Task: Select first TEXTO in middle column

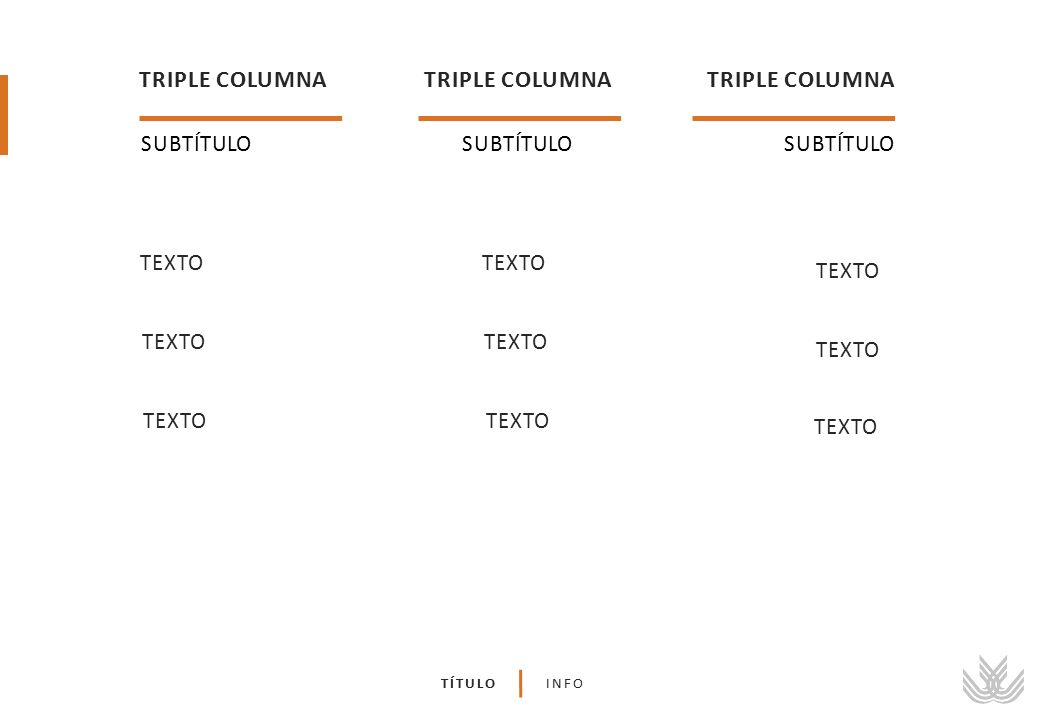Action: (513, 263)
